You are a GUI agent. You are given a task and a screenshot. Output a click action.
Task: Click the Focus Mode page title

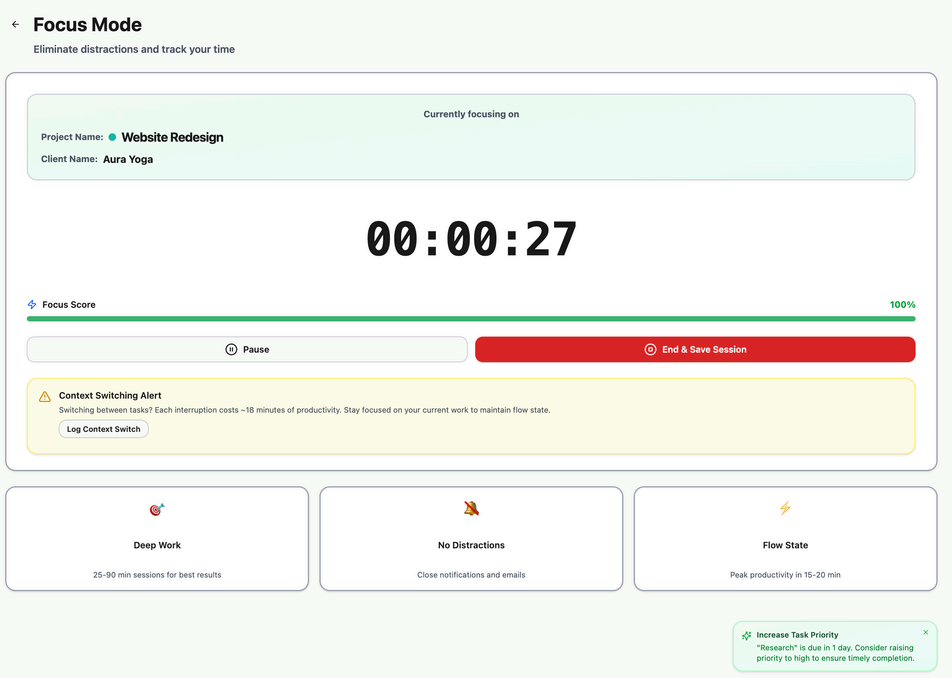coord(87,25)
